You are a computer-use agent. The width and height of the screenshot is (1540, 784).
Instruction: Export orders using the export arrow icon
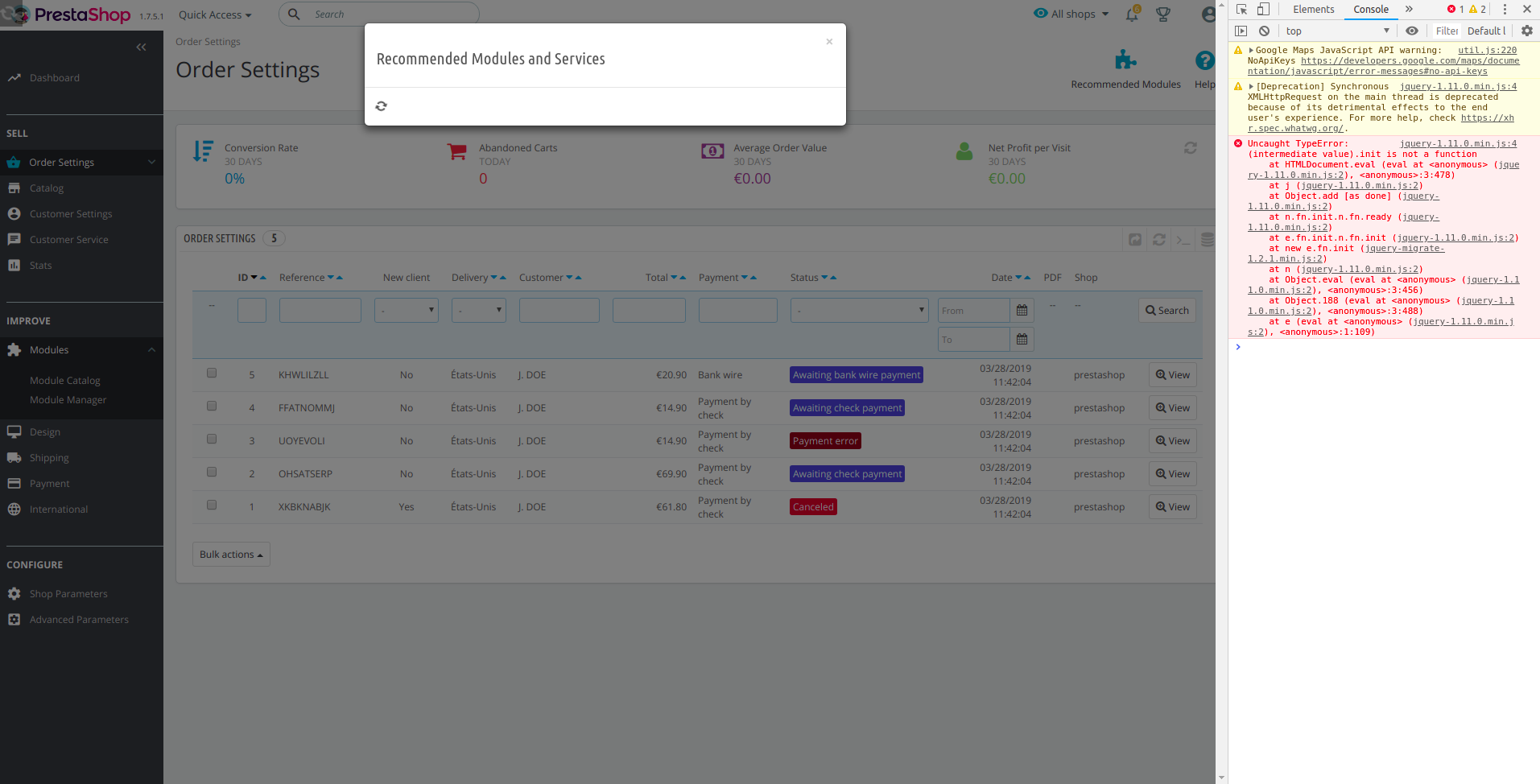pyautogui.click(x=1135, y=239)
